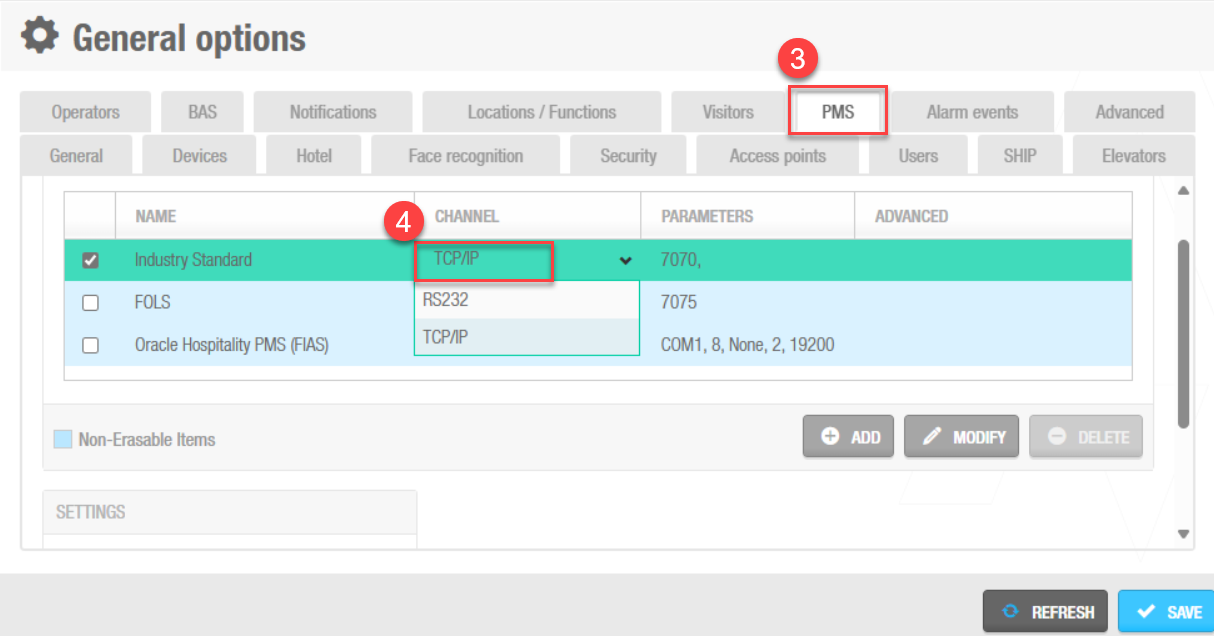Open the Face recognition tab
Viewport: 1214px width, 636px height.
[465, 156]
